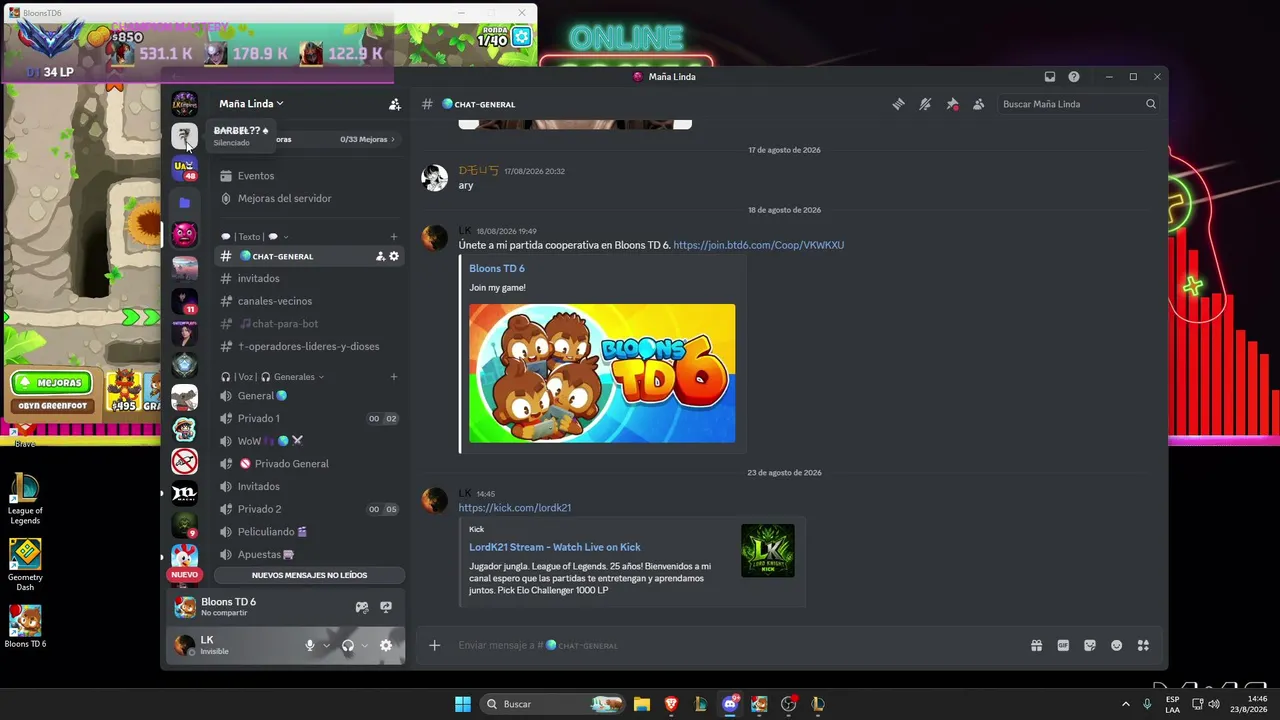Join the WoW voice channel
Screen dimensions: 1280x720
tap(310, 441)
